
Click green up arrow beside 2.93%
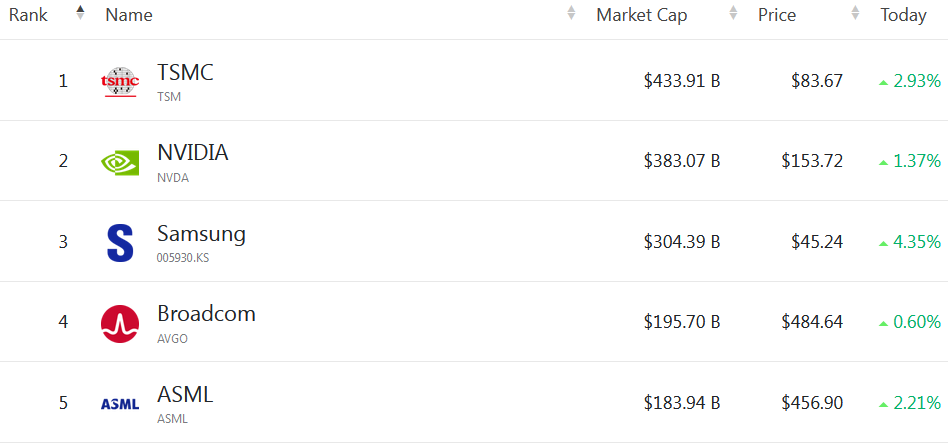(883, 82)
